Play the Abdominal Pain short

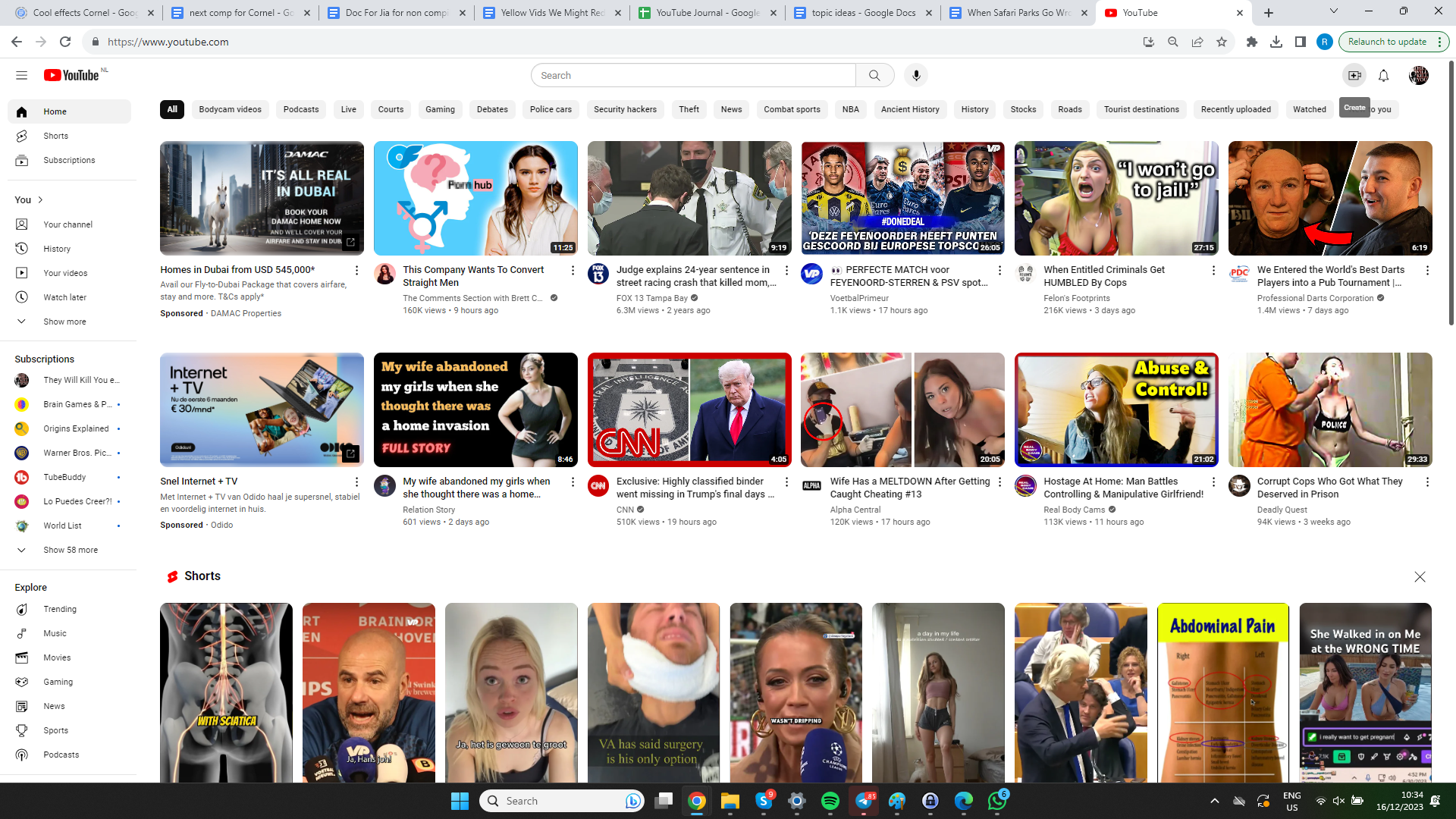tap(1223, 692)
